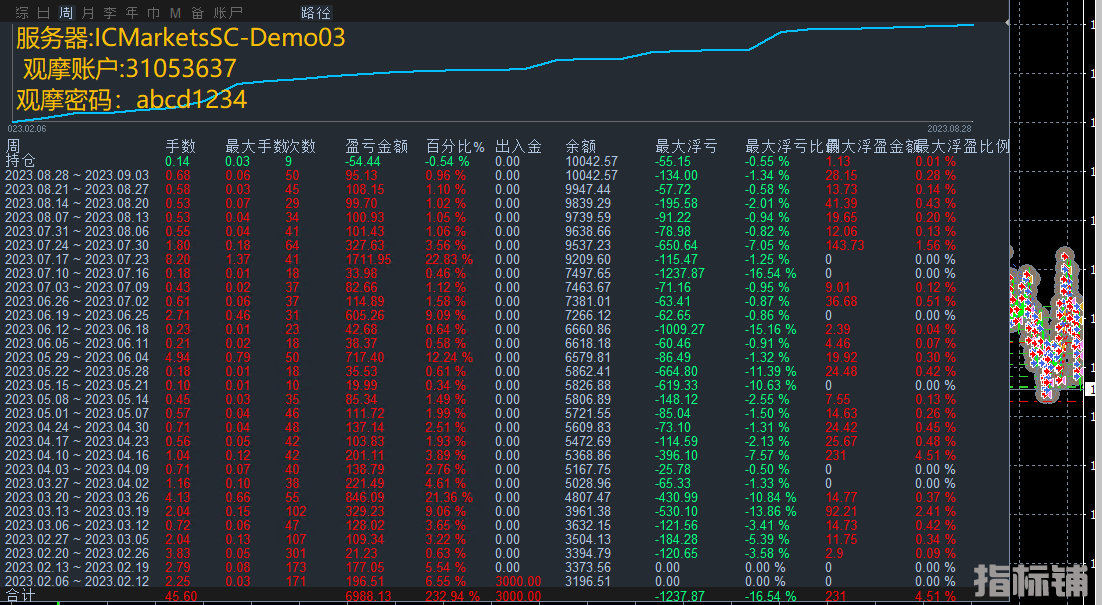Select row 2023.02.27 ~ 2023.03.05
Image resolution: width=1102 pixels, height=605 pixels.
click(77, 540)
